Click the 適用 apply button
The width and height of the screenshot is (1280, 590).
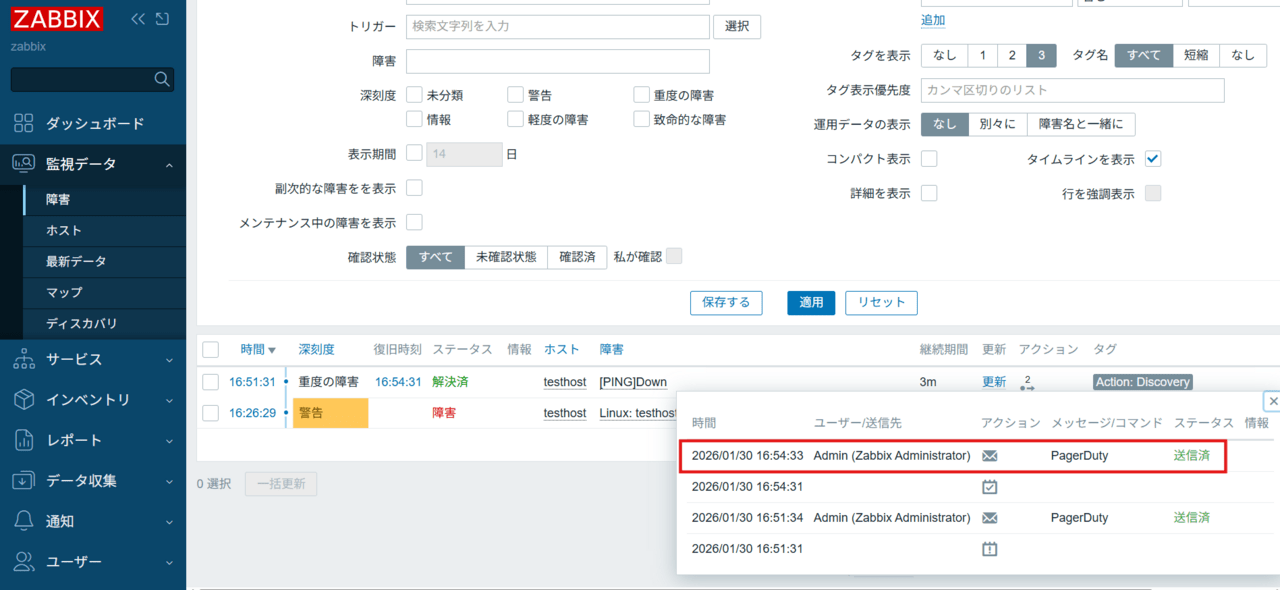(x=811, y=302)
